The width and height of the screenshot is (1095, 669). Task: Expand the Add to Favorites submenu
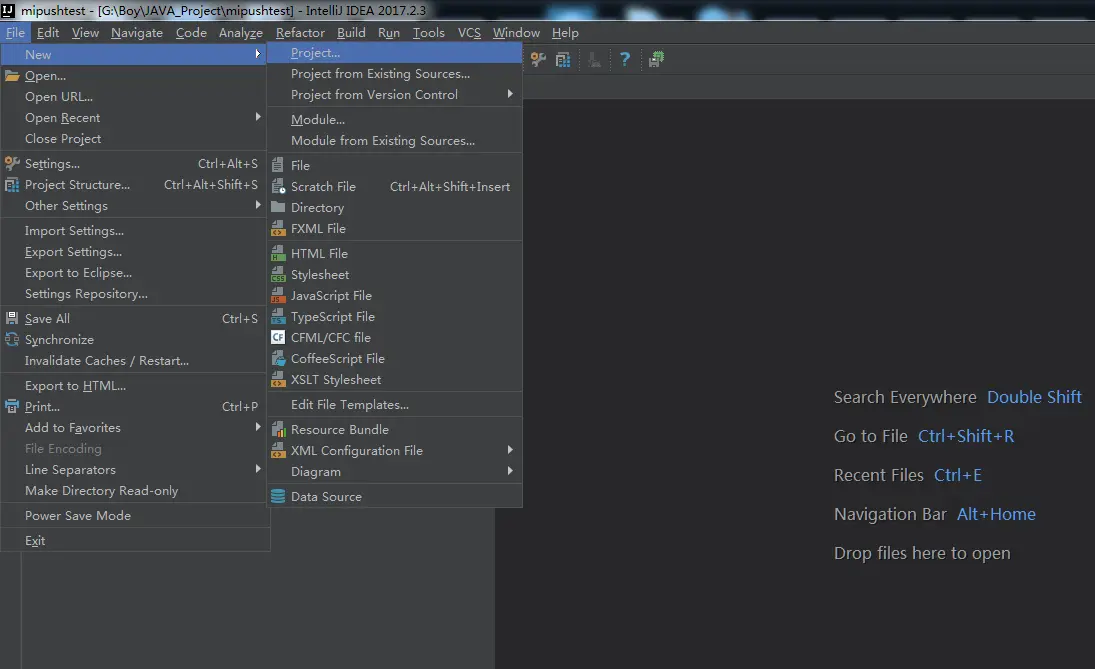[135, 427]
